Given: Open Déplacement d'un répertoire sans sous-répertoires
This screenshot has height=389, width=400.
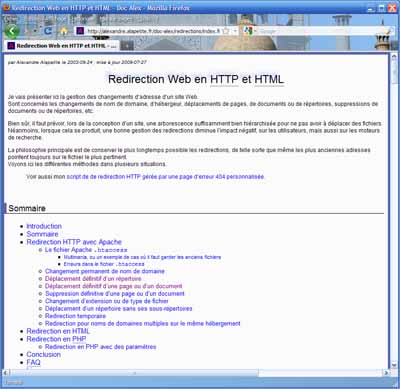Looking at the screenshot, I should click(x=119, y=309).
